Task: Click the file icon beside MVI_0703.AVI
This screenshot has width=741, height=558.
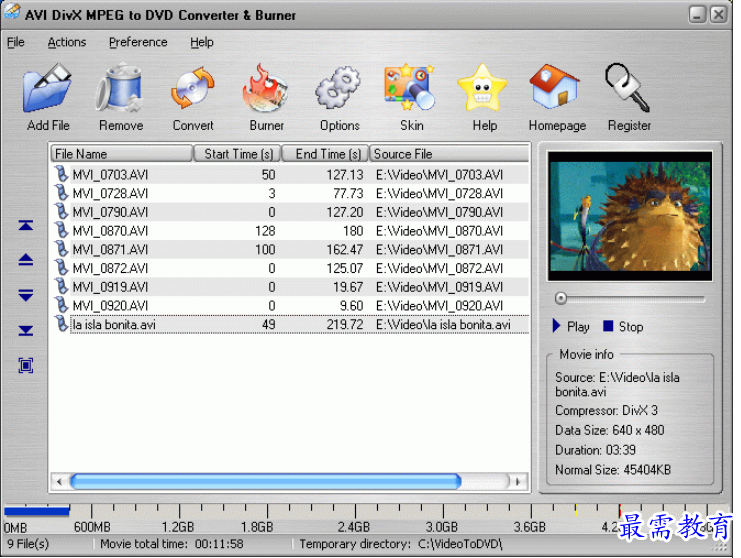Action: (61, 174)
